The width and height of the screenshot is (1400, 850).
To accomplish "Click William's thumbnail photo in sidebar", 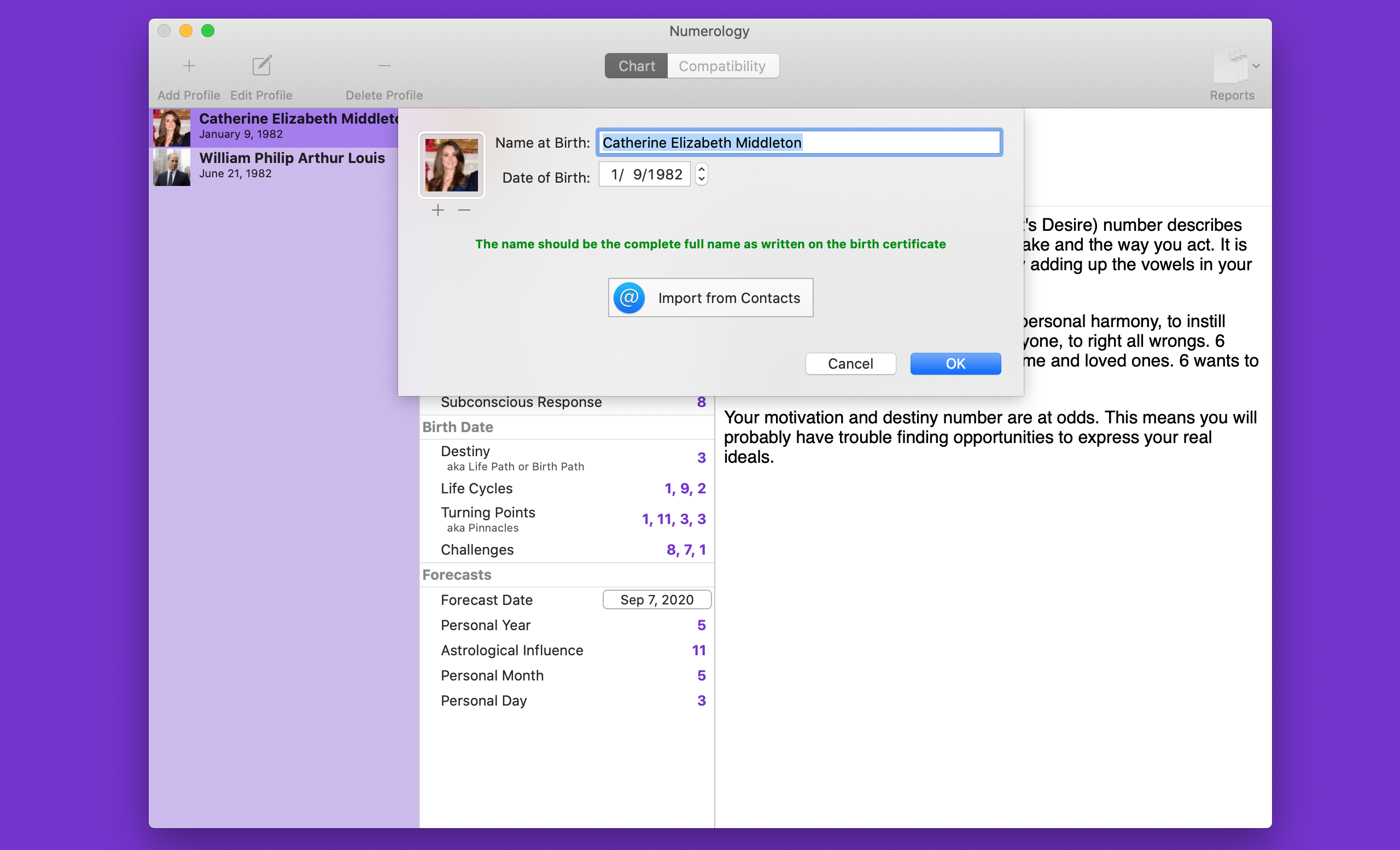I will [172, 167].
